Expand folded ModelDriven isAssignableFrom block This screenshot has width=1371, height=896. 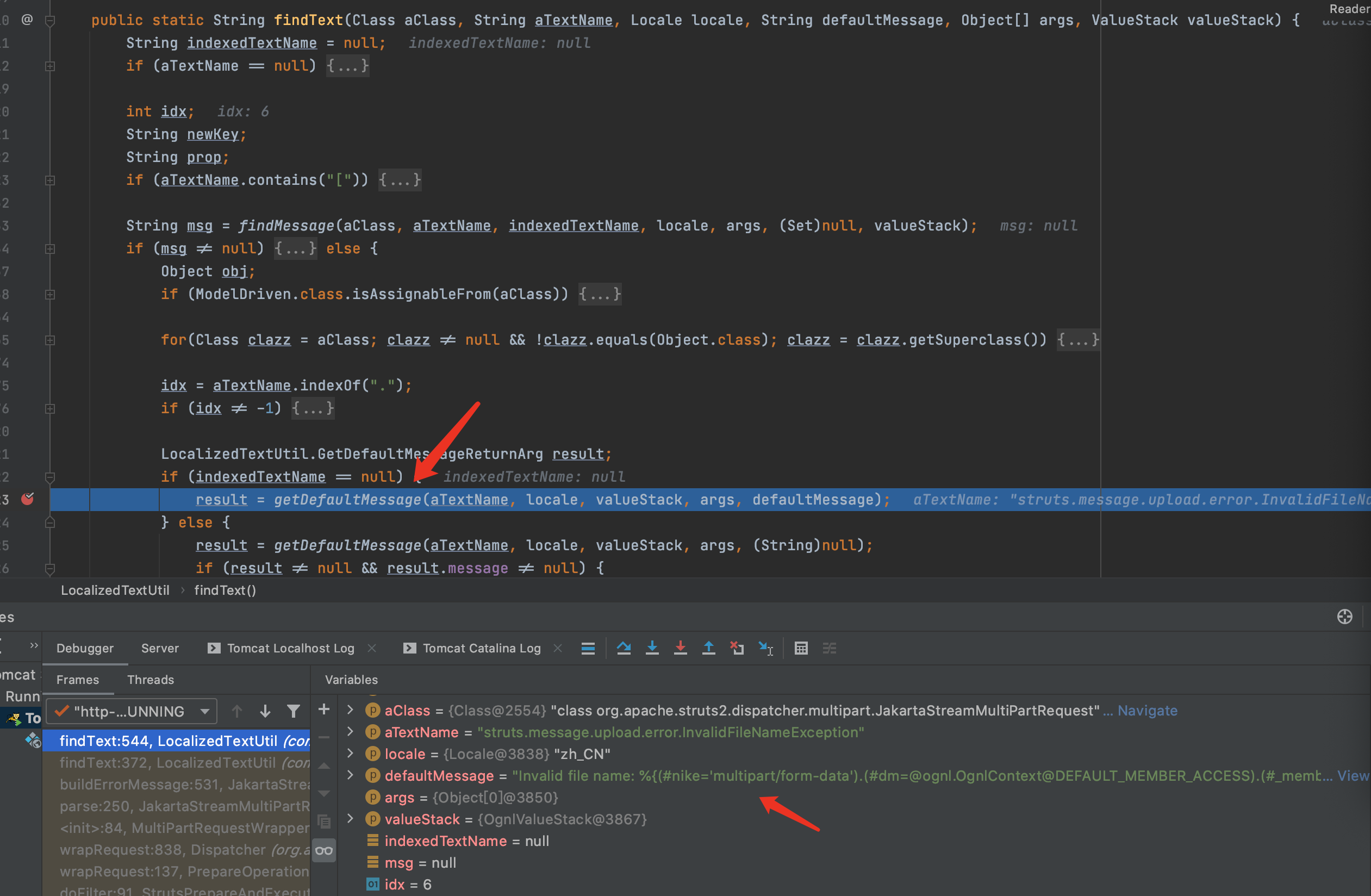point(600,294)
